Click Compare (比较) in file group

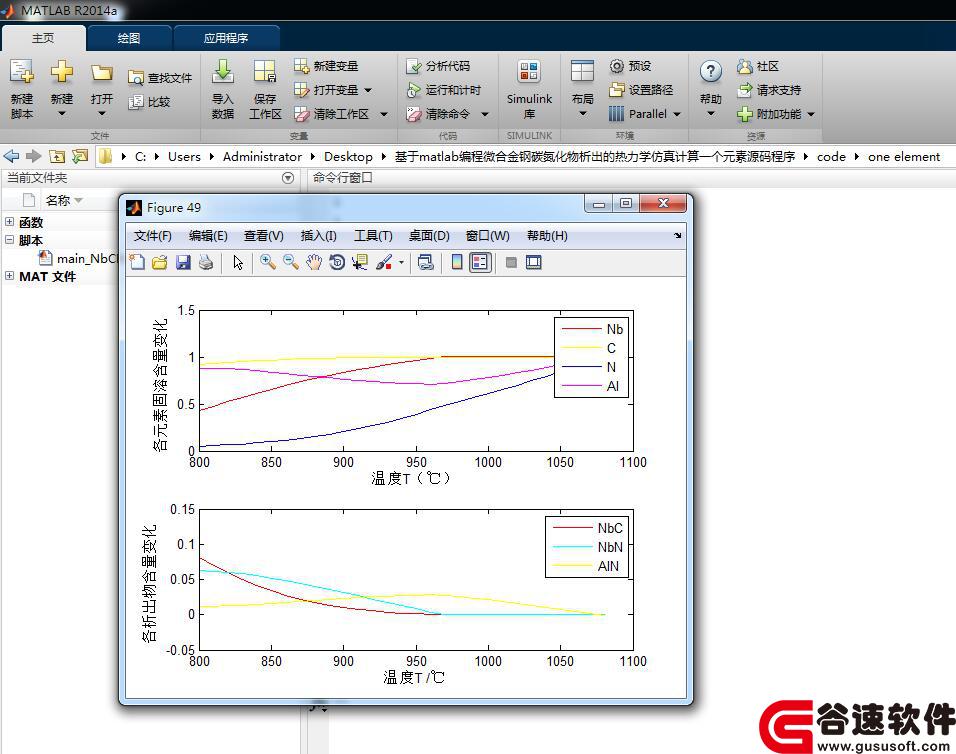(149, 102)
